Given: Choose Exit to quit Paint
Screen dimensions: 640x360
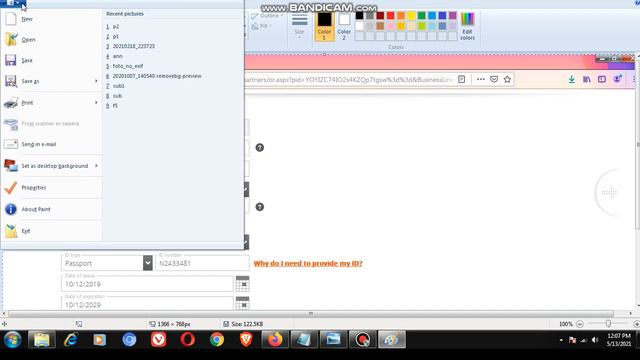Looking at the screenshot, I should click(x=51, y=231).
